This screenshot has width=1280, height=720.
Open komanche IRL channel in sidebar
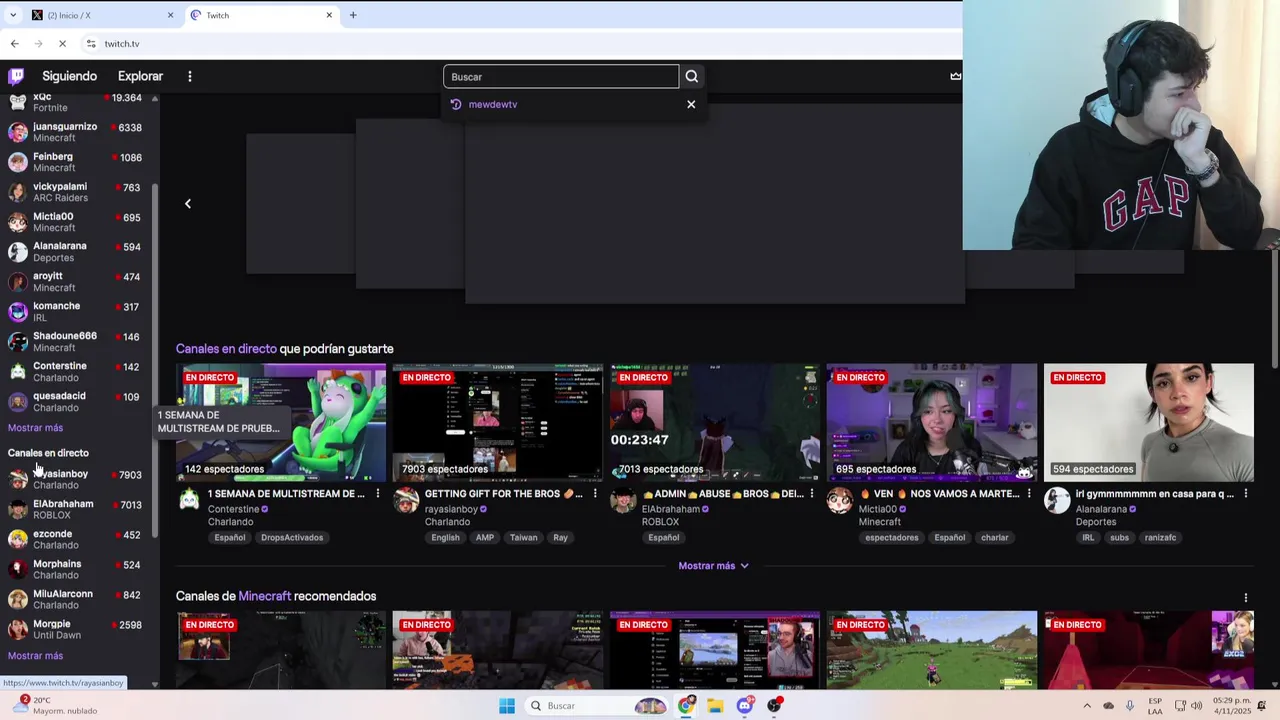tap(75, 311)
